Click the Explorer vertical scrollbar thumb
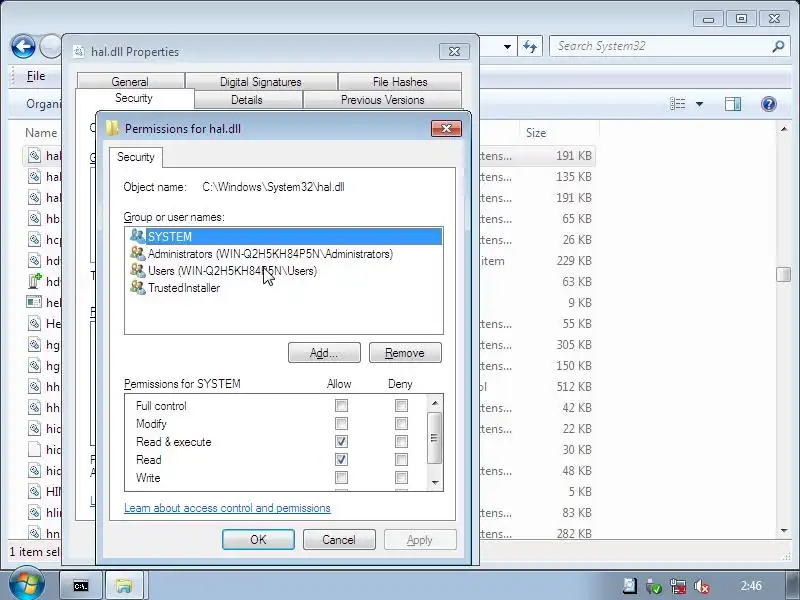This screenshot has height=600, width=800. (x=784, y=274)
